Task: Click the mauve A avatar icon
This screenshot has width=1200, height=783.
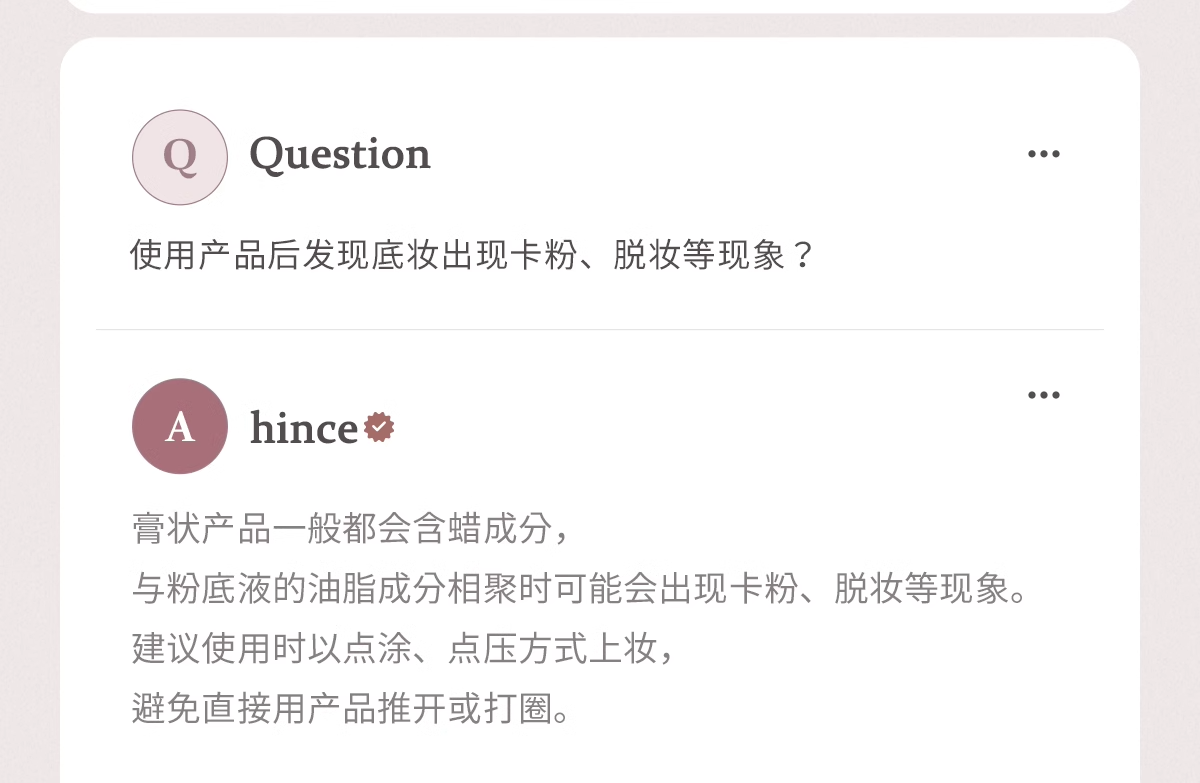Action: (180, 426)
